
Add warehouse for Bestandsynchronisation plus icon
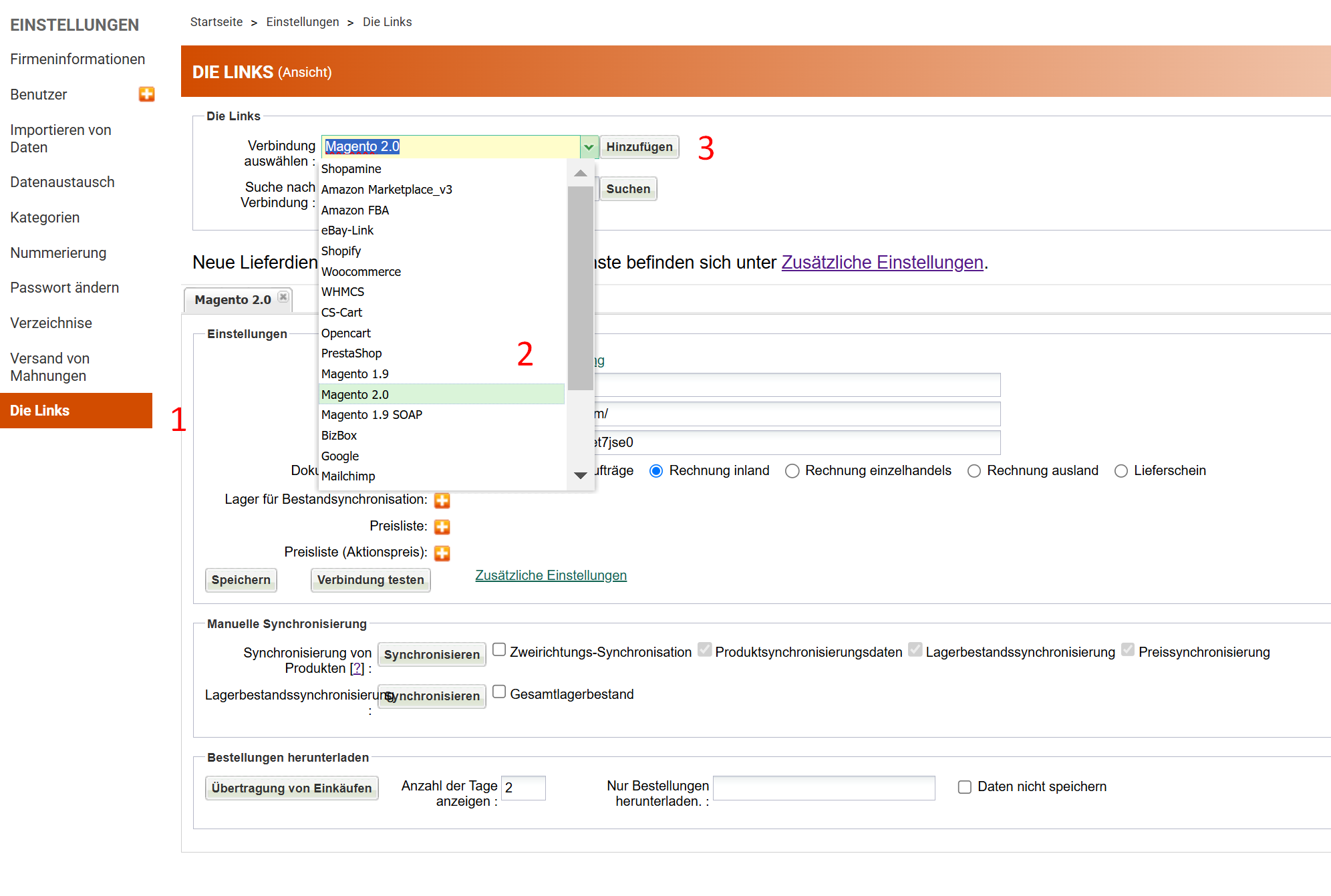[x=442, y=500]
